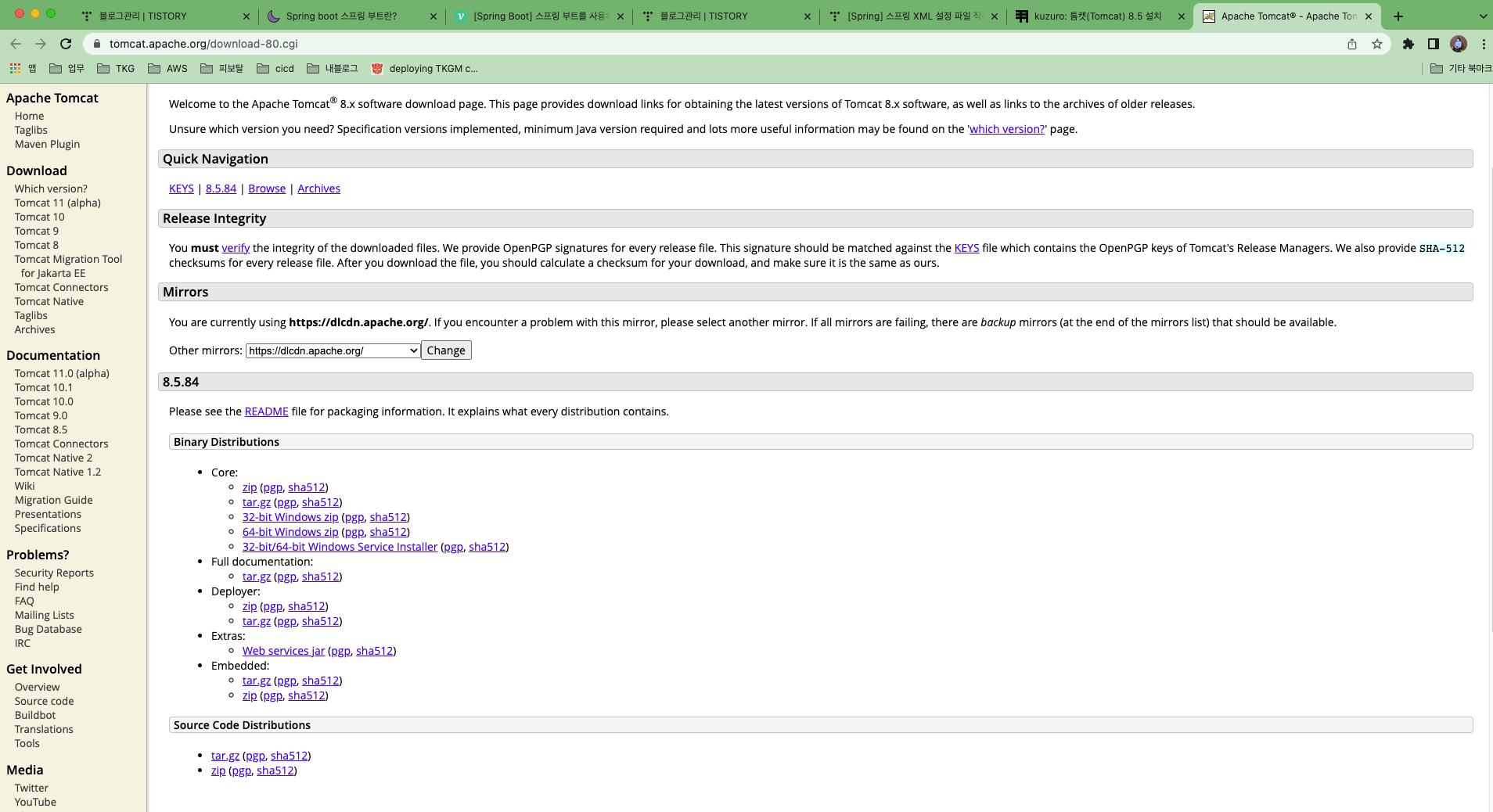Open the YouTube link under Media
The width and height of the screenshot is (1493, 812).
coord(35,802)
